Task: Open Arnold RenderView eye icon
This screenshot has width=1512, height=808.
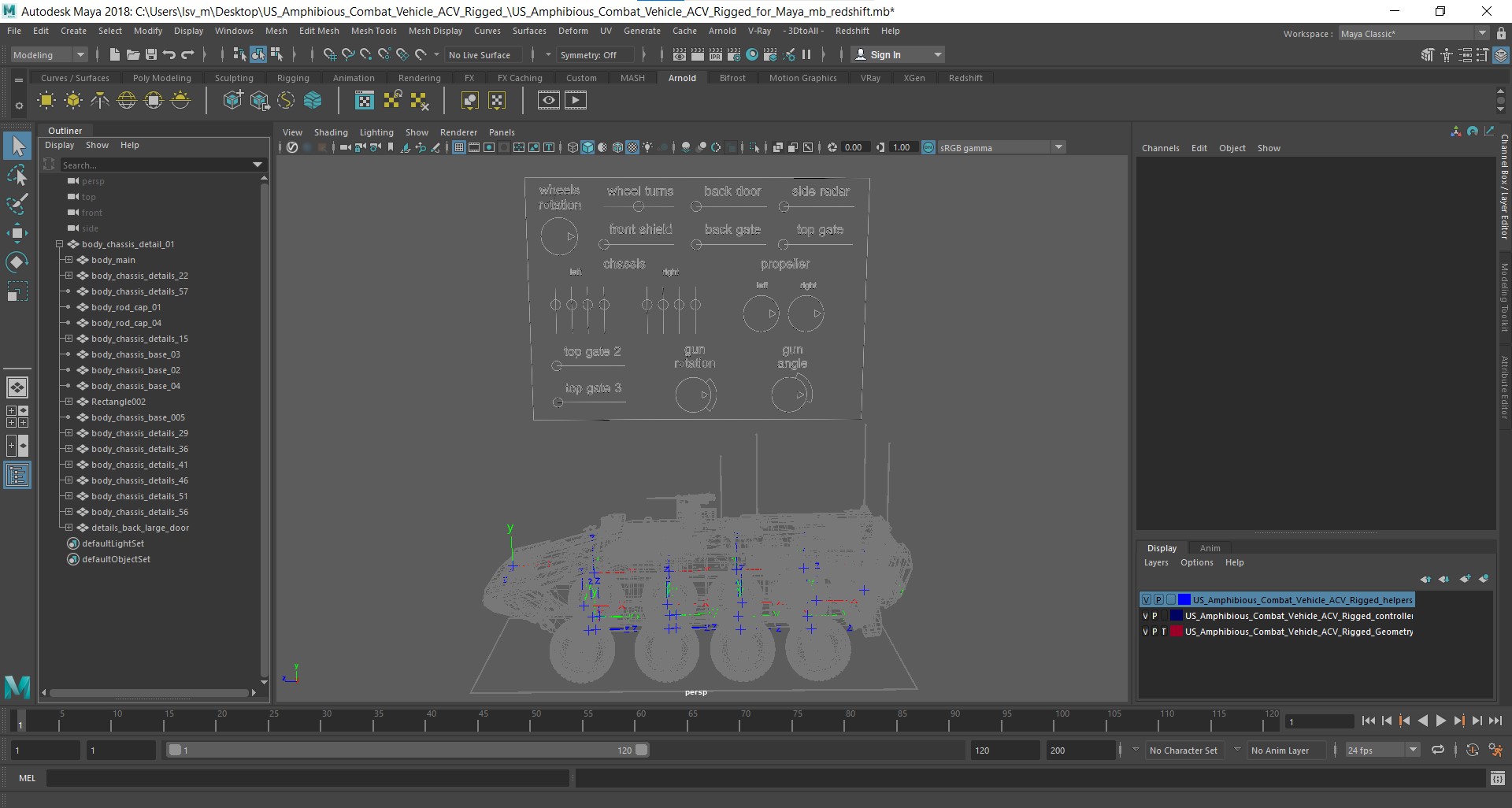Action: [x=549, y=100]
